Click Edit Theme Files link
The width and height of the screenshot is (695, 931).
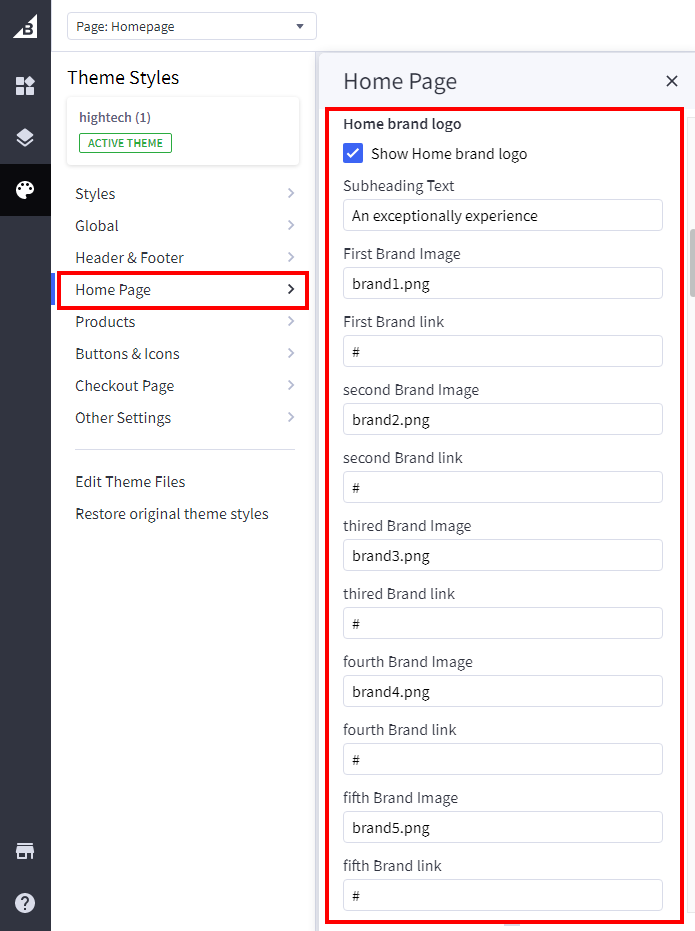pos(130,482)
